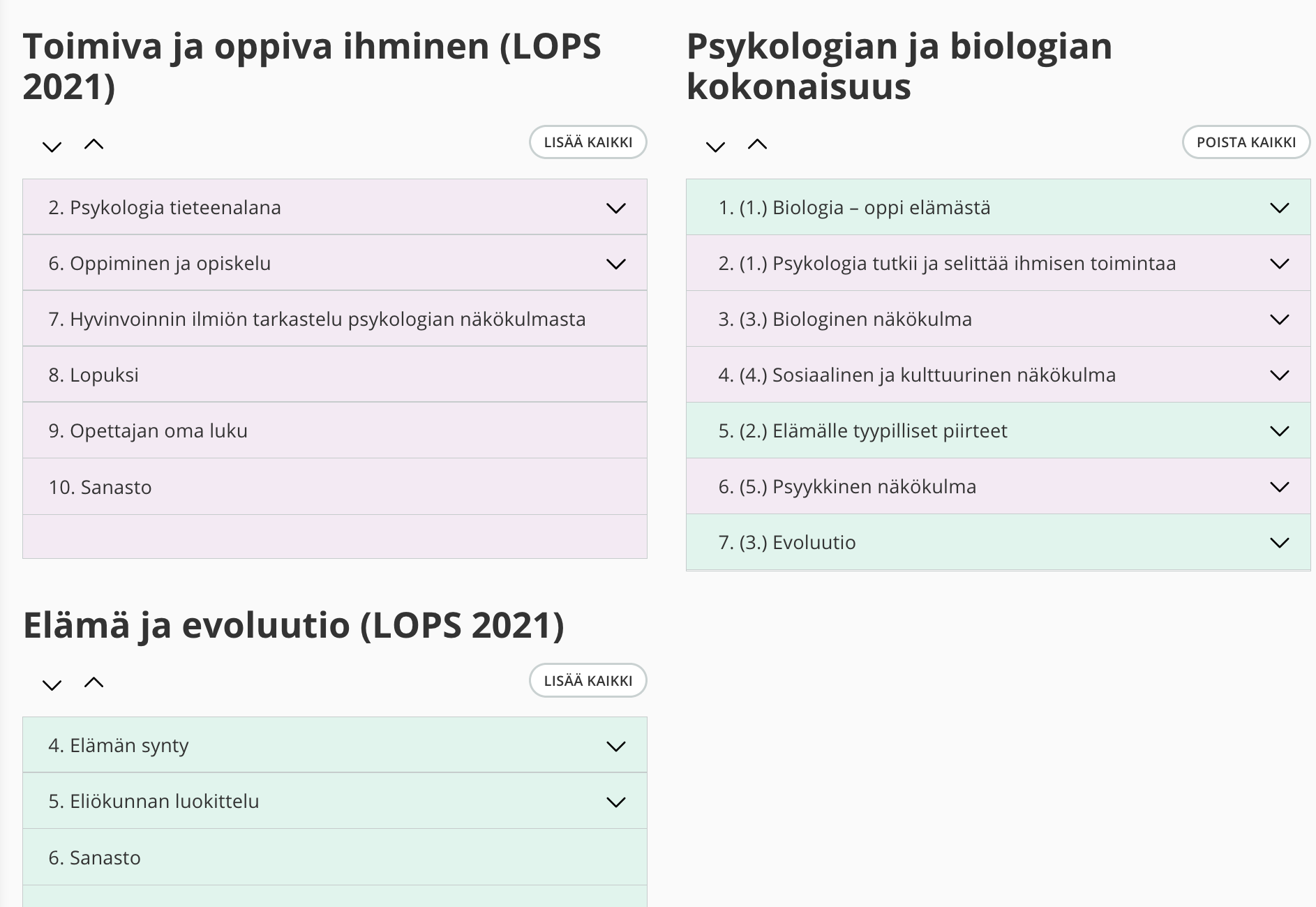The height and width of the screenshot is (907, 1316).
Task: Expand Sosiaalinen ja kulttuurinen näkökulma row
Action: pyautogui.click(x=1279, y=375)
